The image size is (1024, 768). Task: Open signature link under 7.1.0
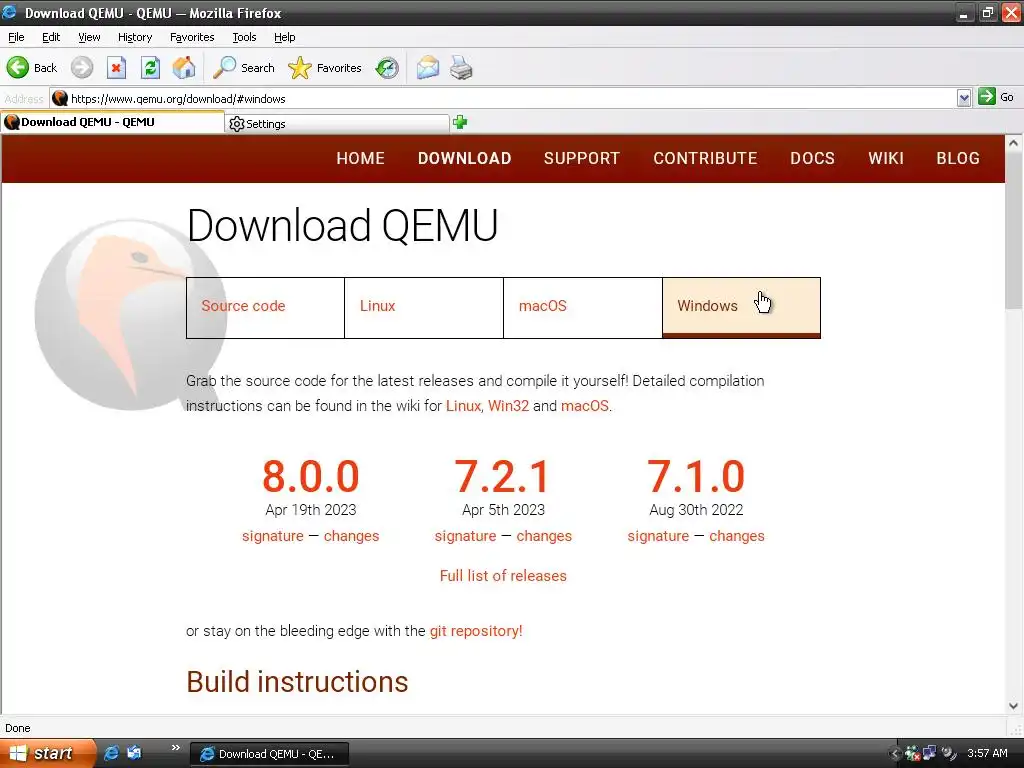coord(658,536)
